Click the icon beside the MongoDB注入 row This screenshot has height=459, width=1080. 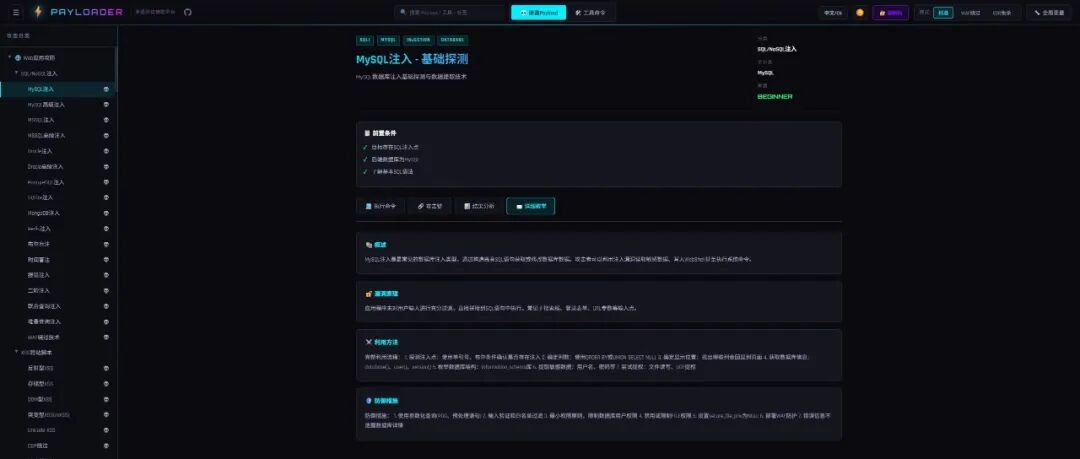[106, 214]
